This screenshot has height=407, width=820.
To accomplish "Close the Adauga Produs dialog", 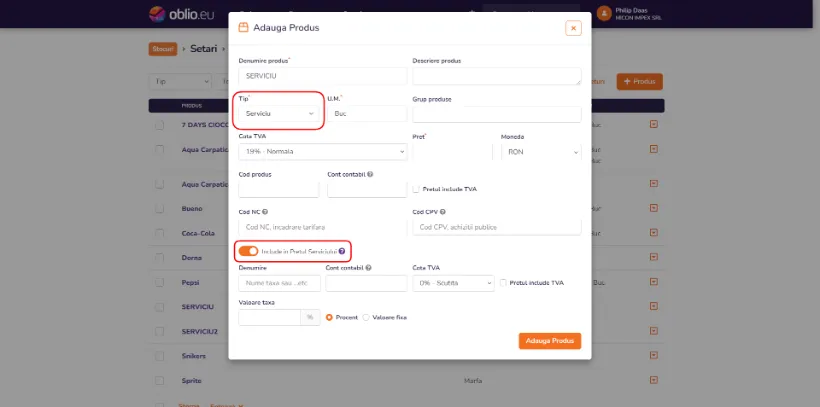I will pos(573,28).
